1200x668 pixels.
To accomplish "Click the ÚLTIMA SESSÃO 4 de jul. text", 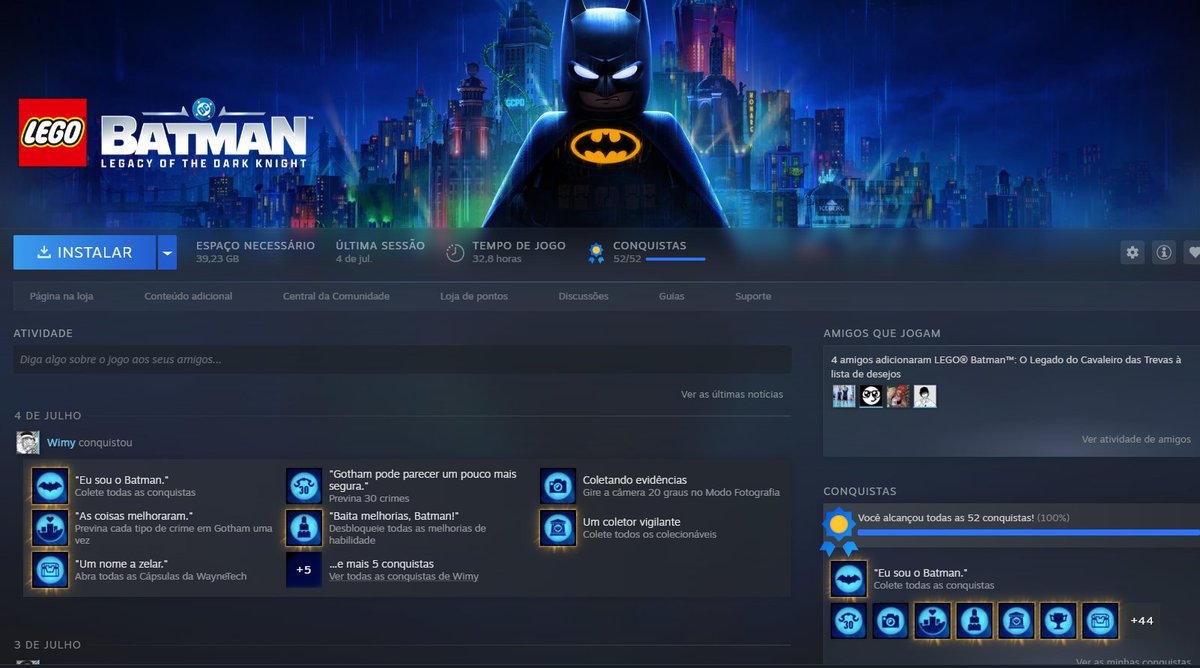I will point(380,252).
